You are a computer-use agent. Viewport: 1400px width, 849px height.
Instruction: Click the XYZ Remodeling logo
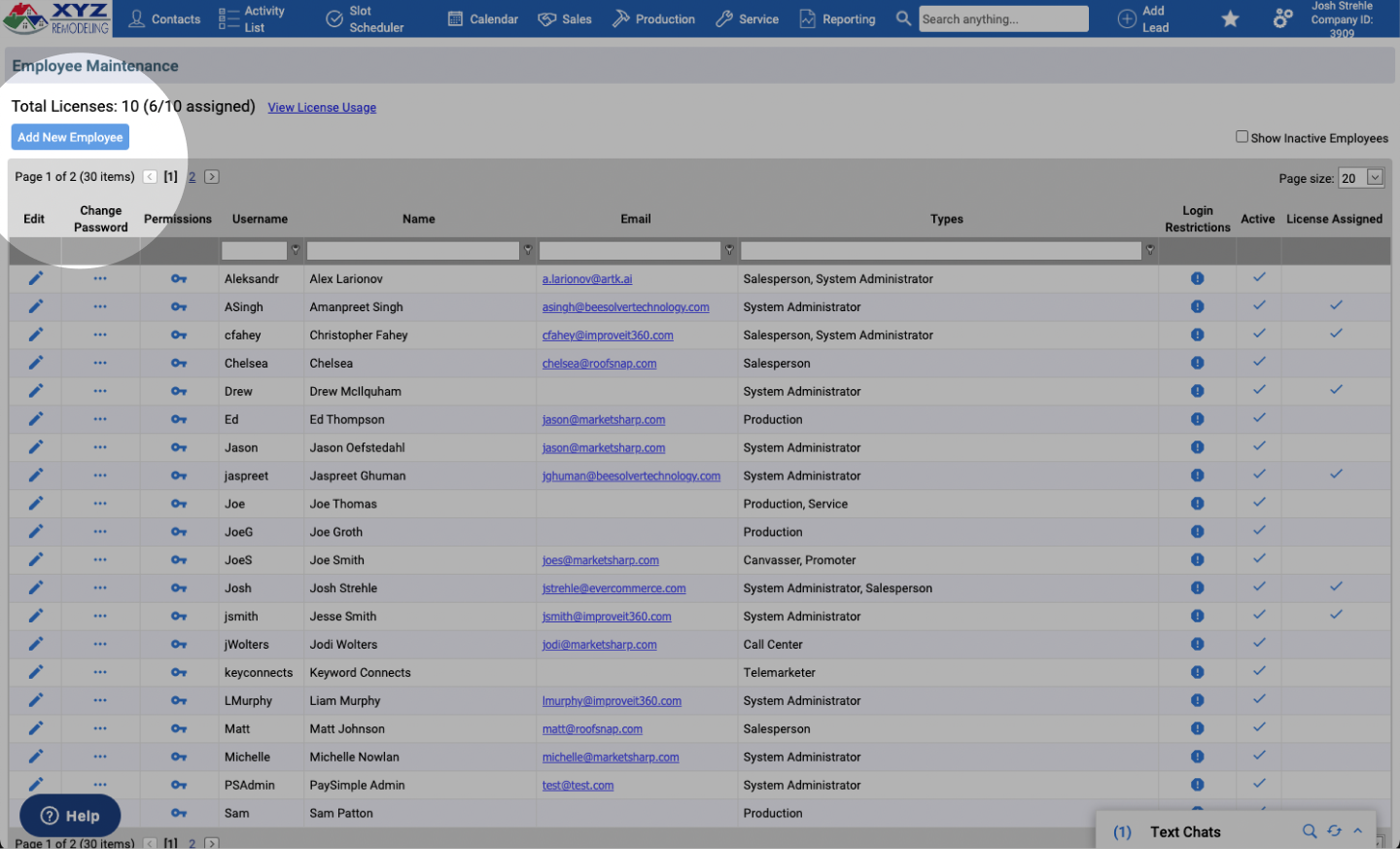point(56,18)
